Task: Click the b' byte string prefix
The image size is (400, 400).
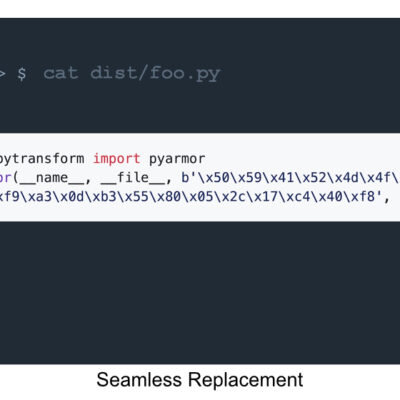Action: click(189, 178)
